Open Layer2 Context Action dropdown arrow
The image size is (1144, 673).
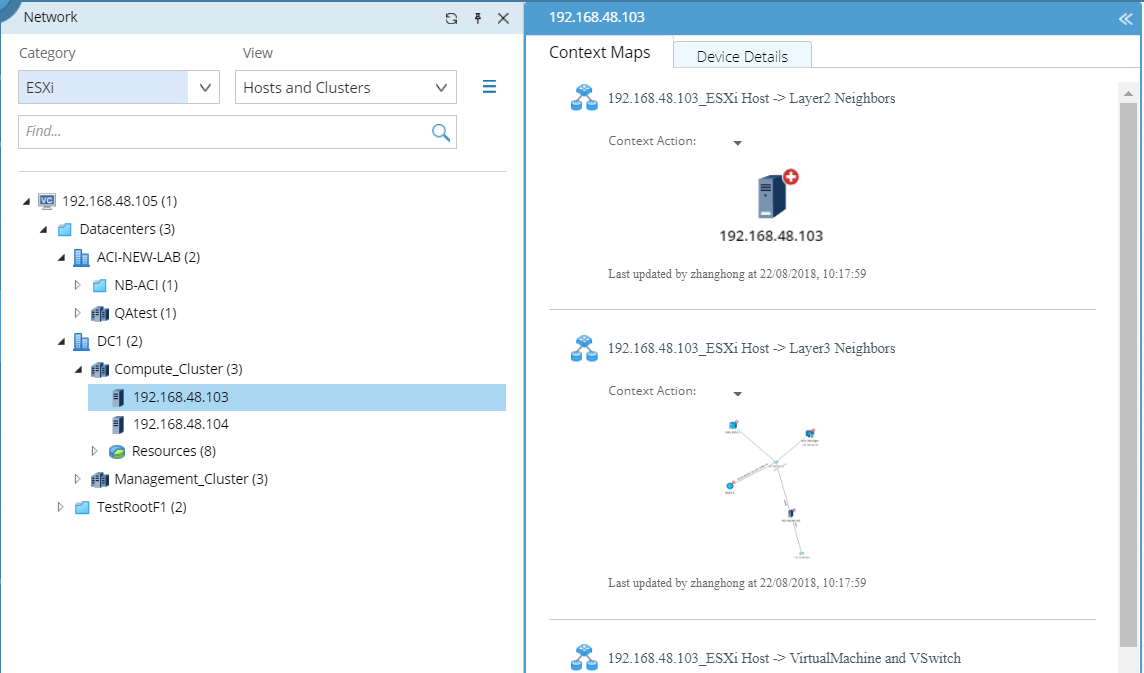[738, 143]
